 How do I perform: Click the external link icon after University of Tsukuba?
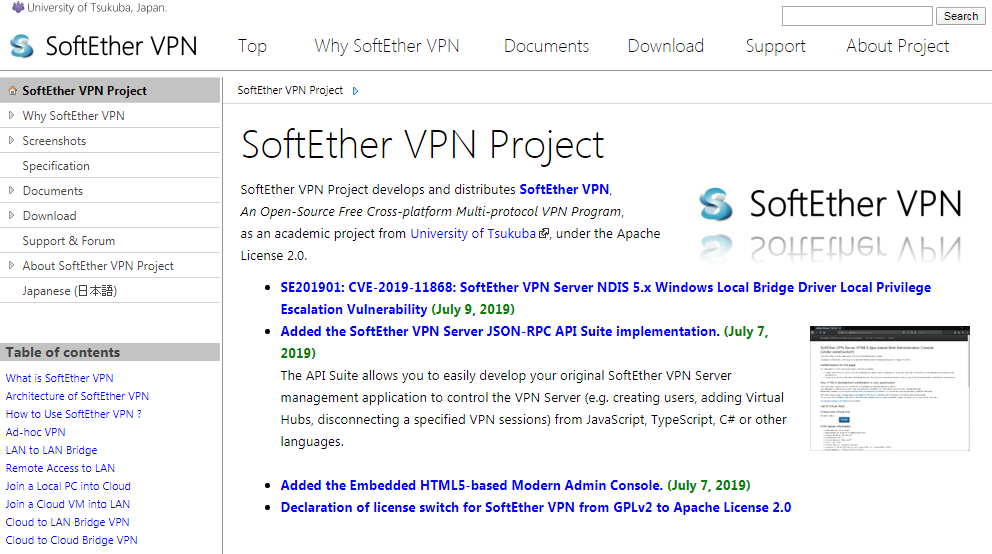pos(543,233)
